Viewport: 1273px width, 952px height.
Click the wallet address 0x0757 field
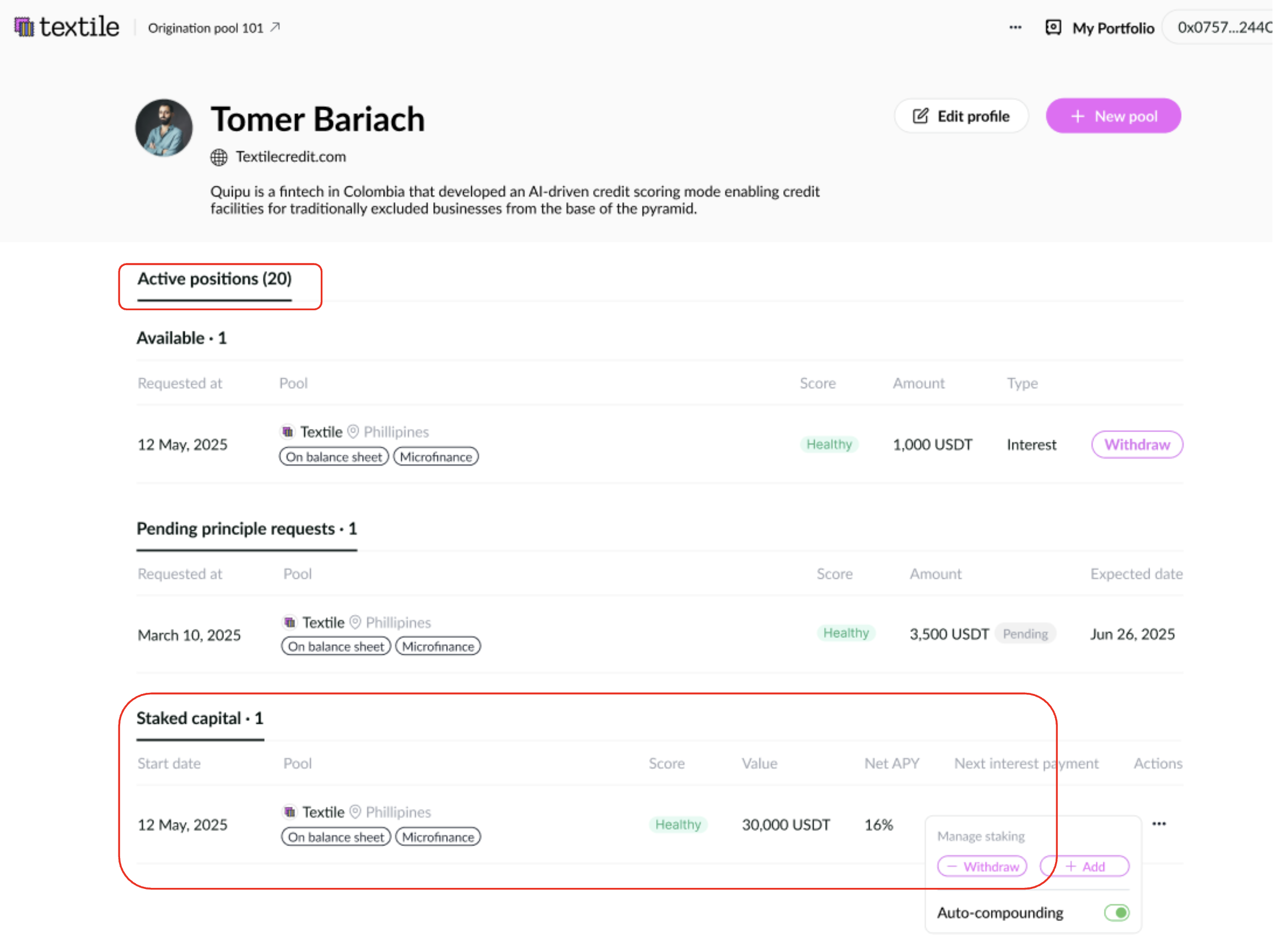click(x=1223, y=27)
